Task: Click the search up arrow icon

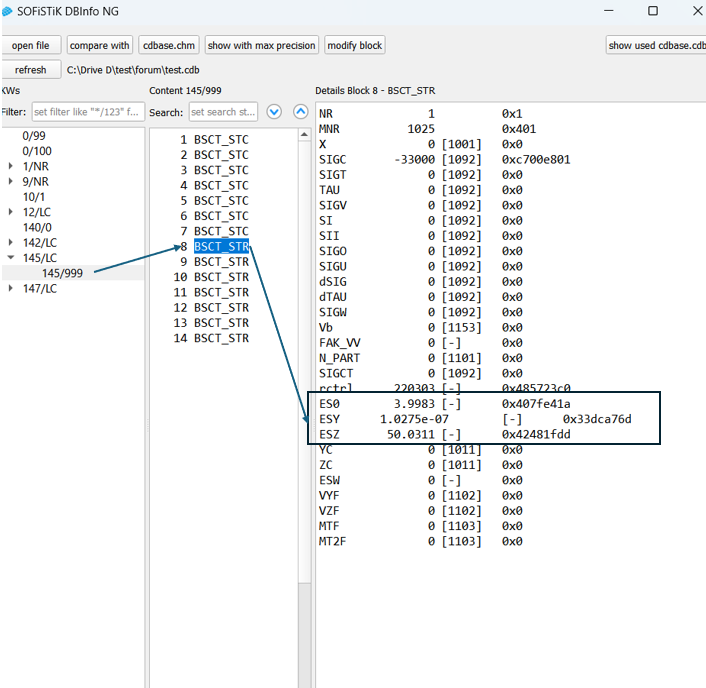Action: [x=300, y=112]
